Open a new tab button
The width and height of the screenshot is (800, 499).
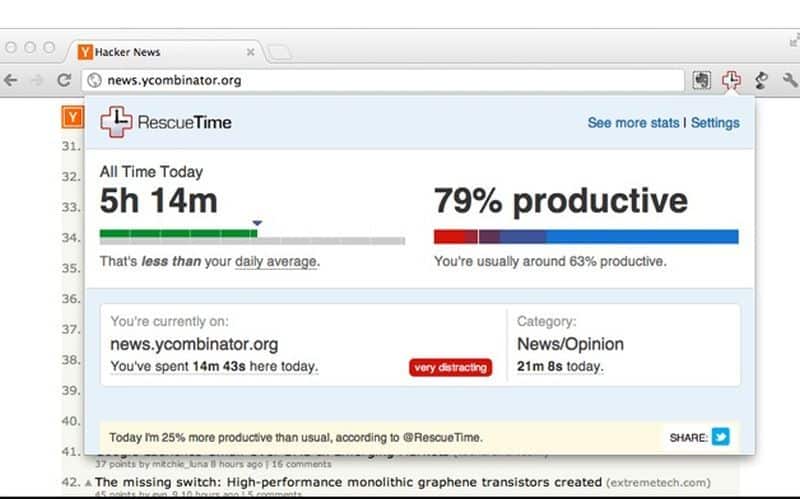coord(280,53)
